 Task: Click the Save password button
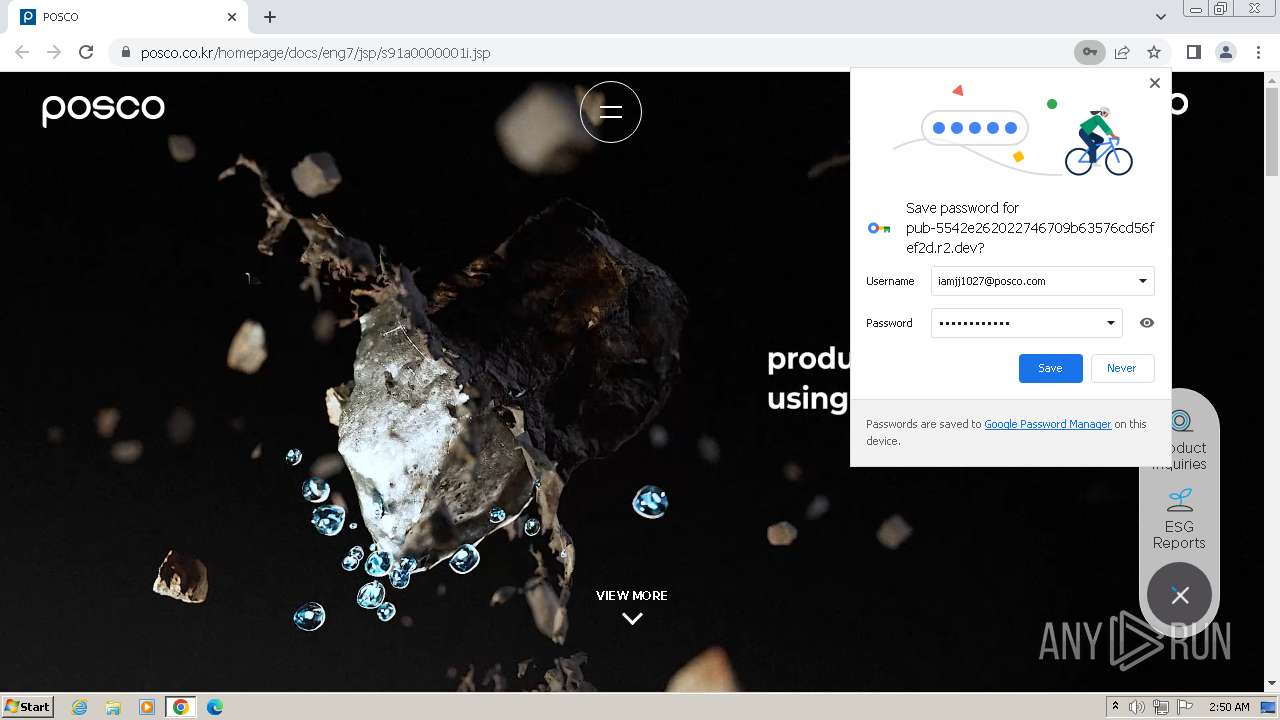tap(1050, 368)
